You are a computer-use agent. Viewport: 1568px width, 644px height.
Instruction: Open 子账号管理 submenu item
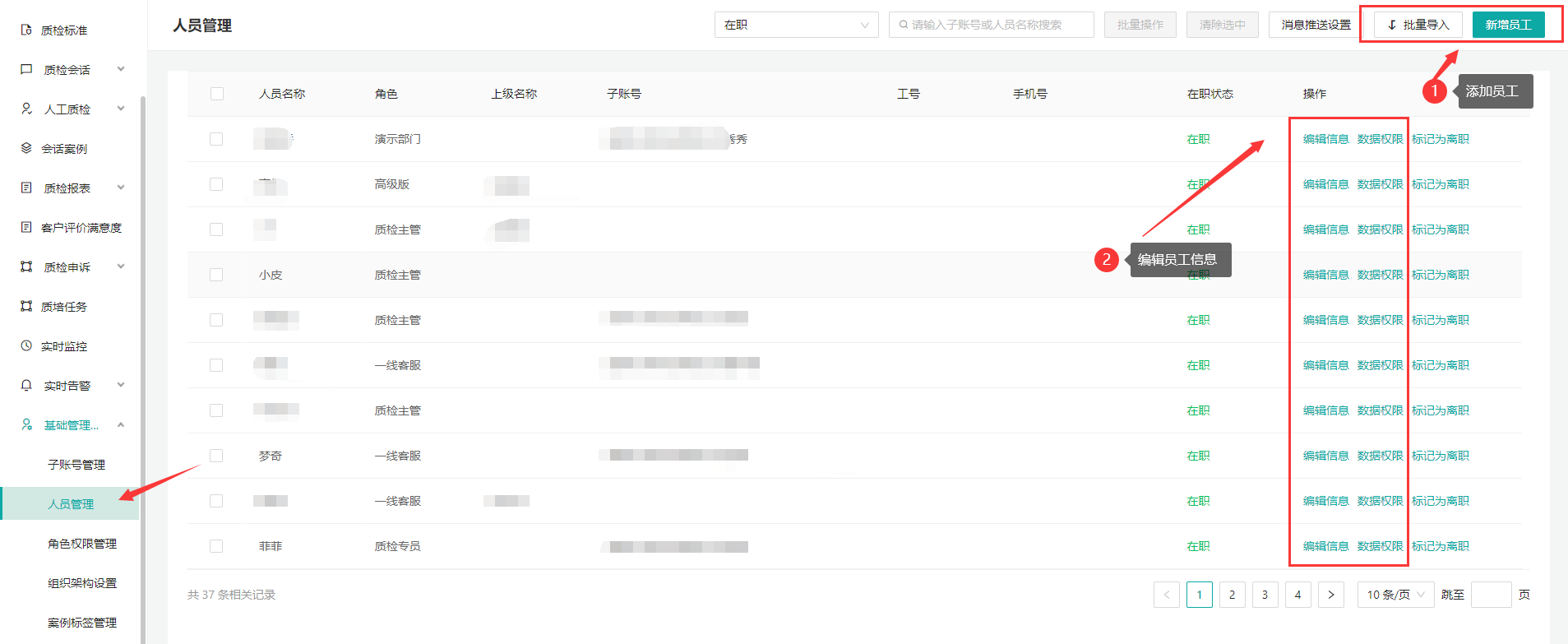tap(76, 465)
